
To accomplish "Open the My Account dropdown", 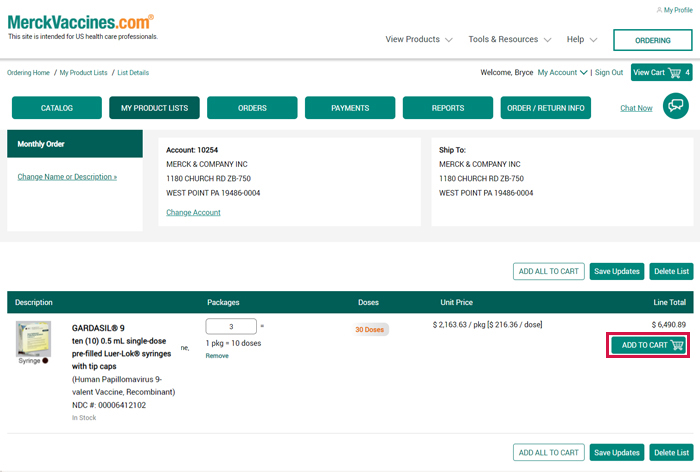I will 562,72.
